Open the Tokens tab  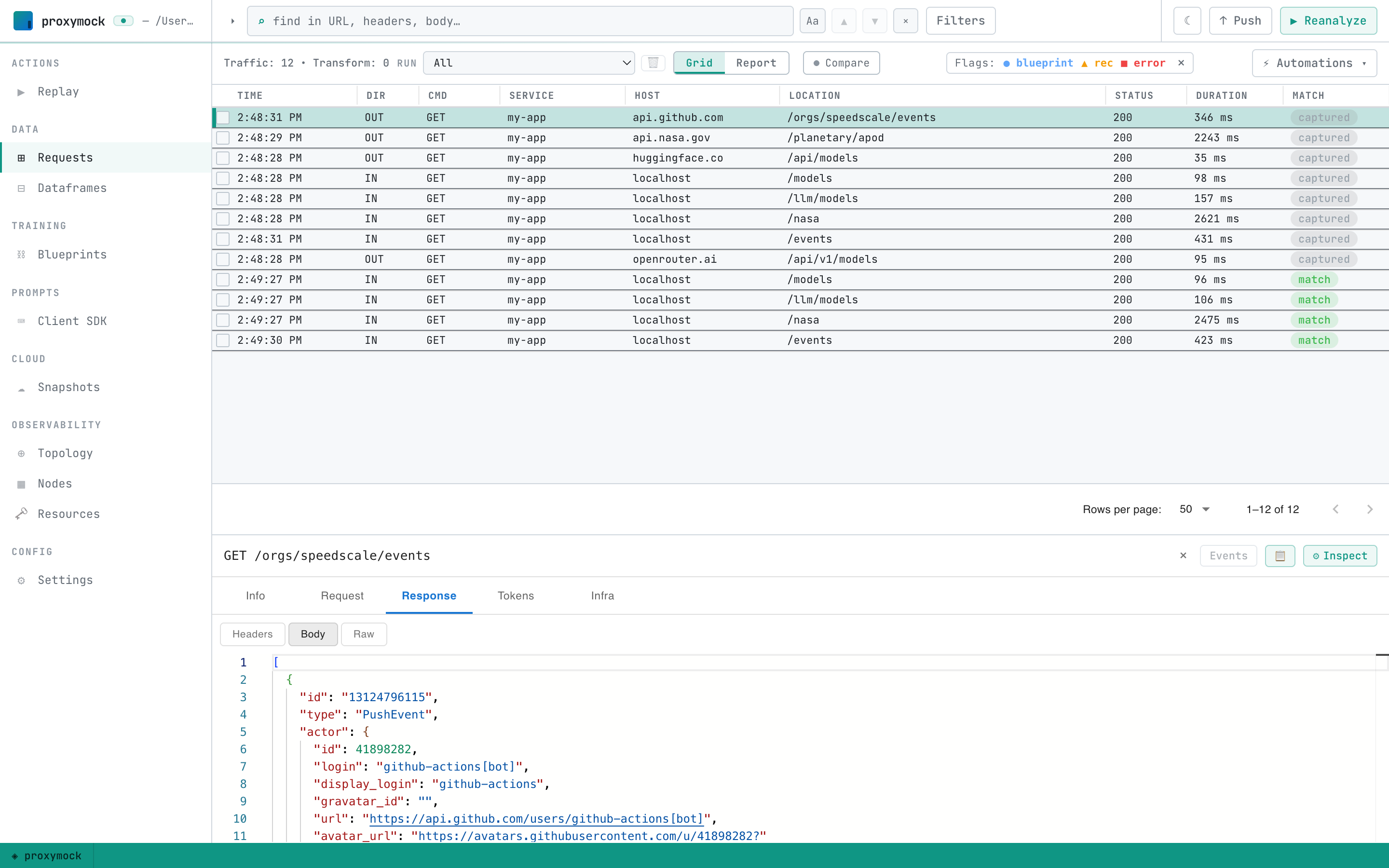coord(516,596)
